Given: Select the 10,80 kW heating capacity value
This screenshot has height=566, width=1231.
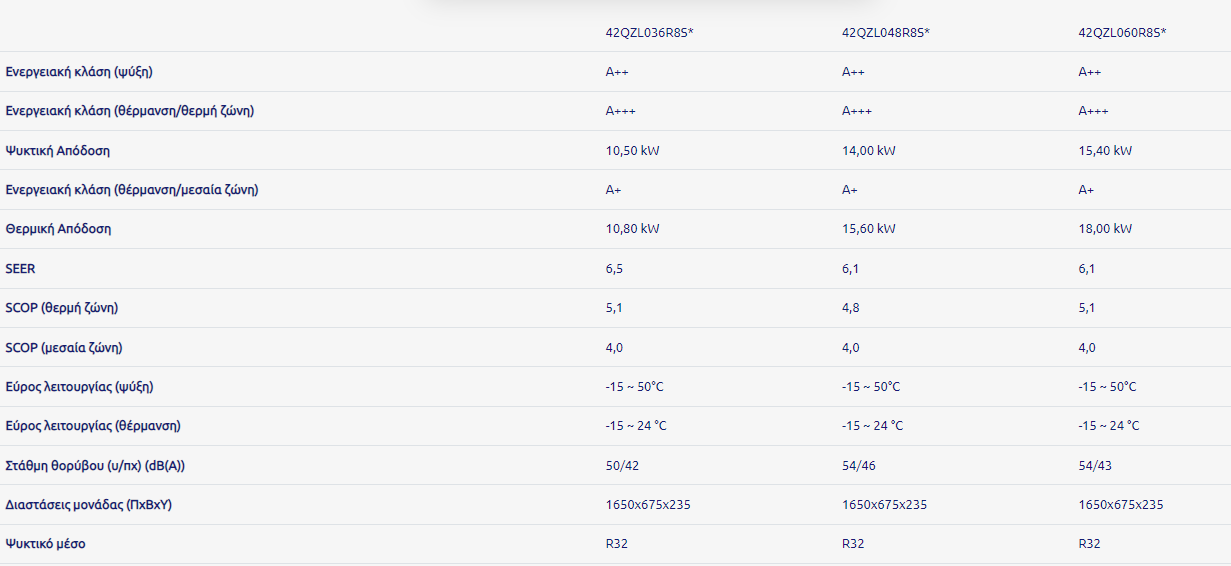Looking at the screenshot, I should coord(632,229).
